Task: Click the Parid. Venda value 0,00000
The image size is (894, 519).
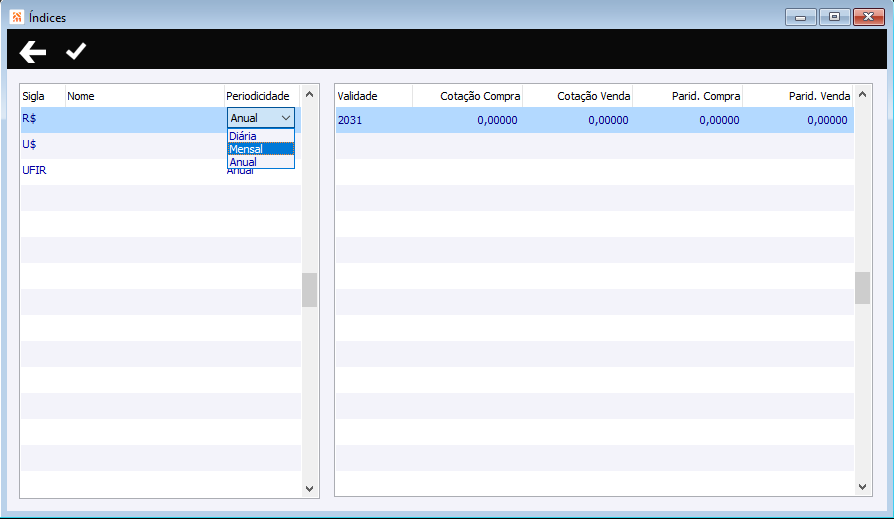Action: (x=827, y=120)
